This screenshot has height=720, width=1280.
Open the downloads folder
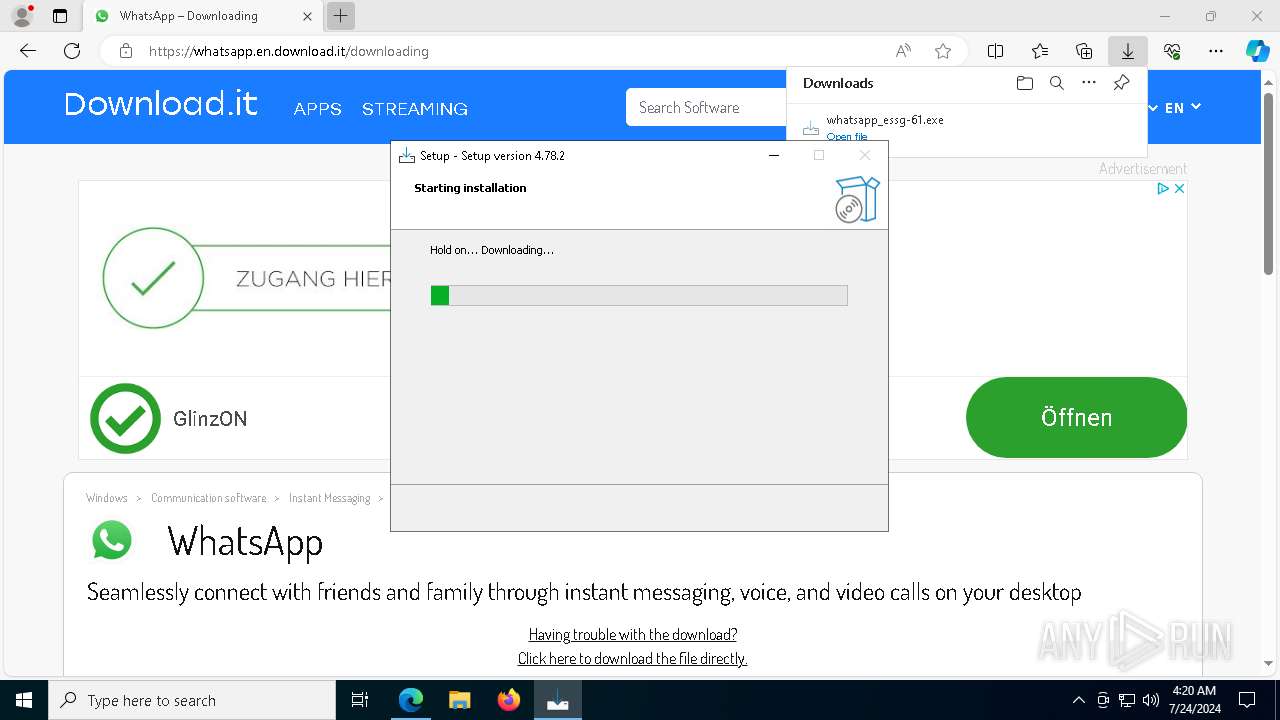pos(1024,83)
